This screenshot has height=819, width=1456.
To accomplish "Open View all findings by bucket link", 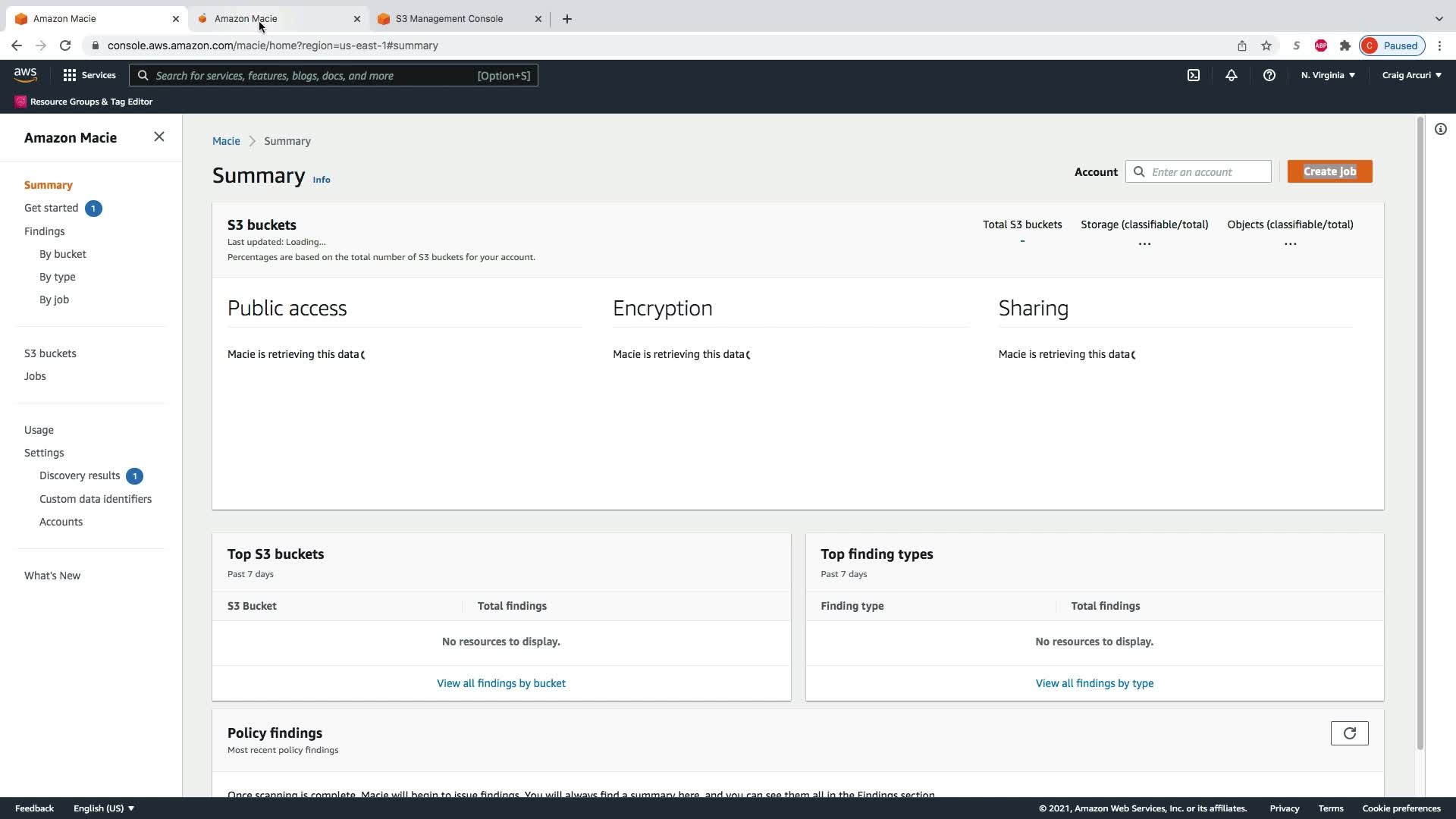I will click(x=500, y=683).
